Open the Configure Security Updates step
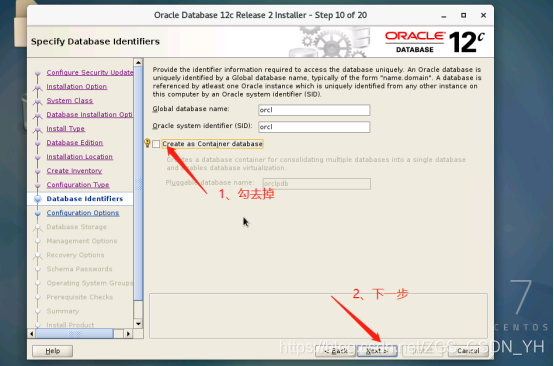Image resolution: width=554 pixels, height=366 pixels. tap(90, 72)
